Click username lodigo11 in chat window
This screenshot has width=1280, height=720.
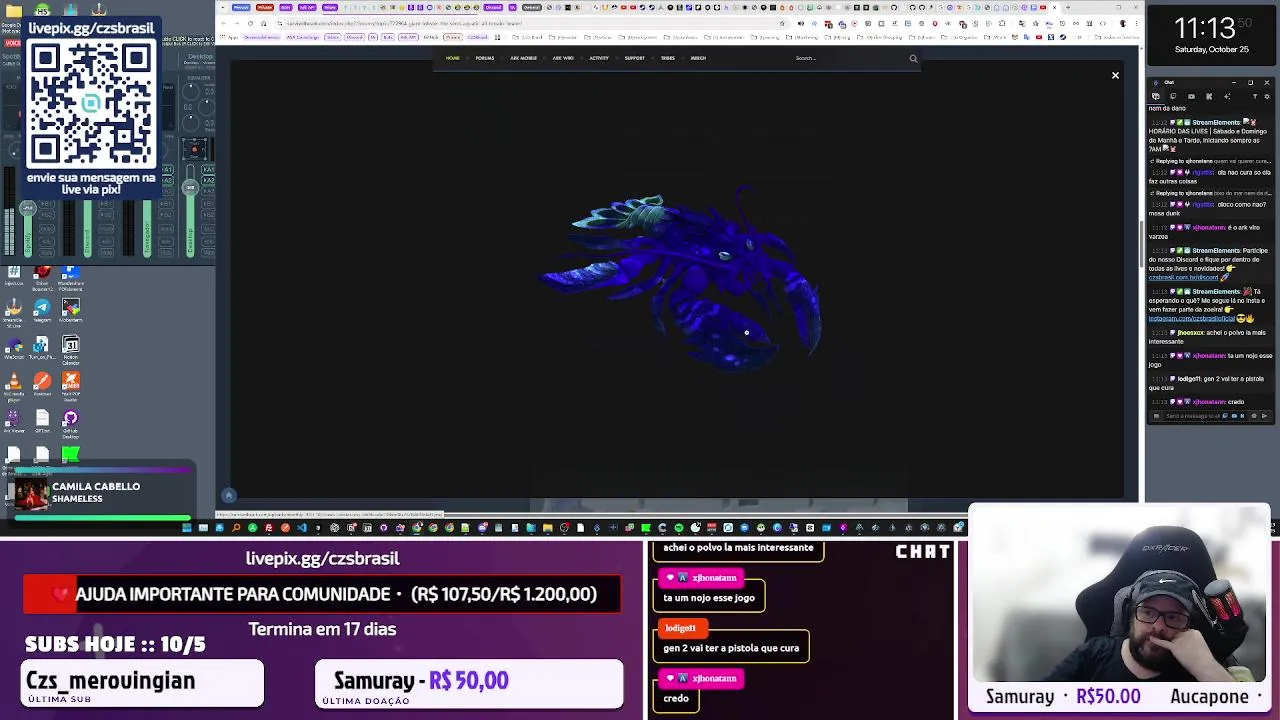click(1189, 379)
